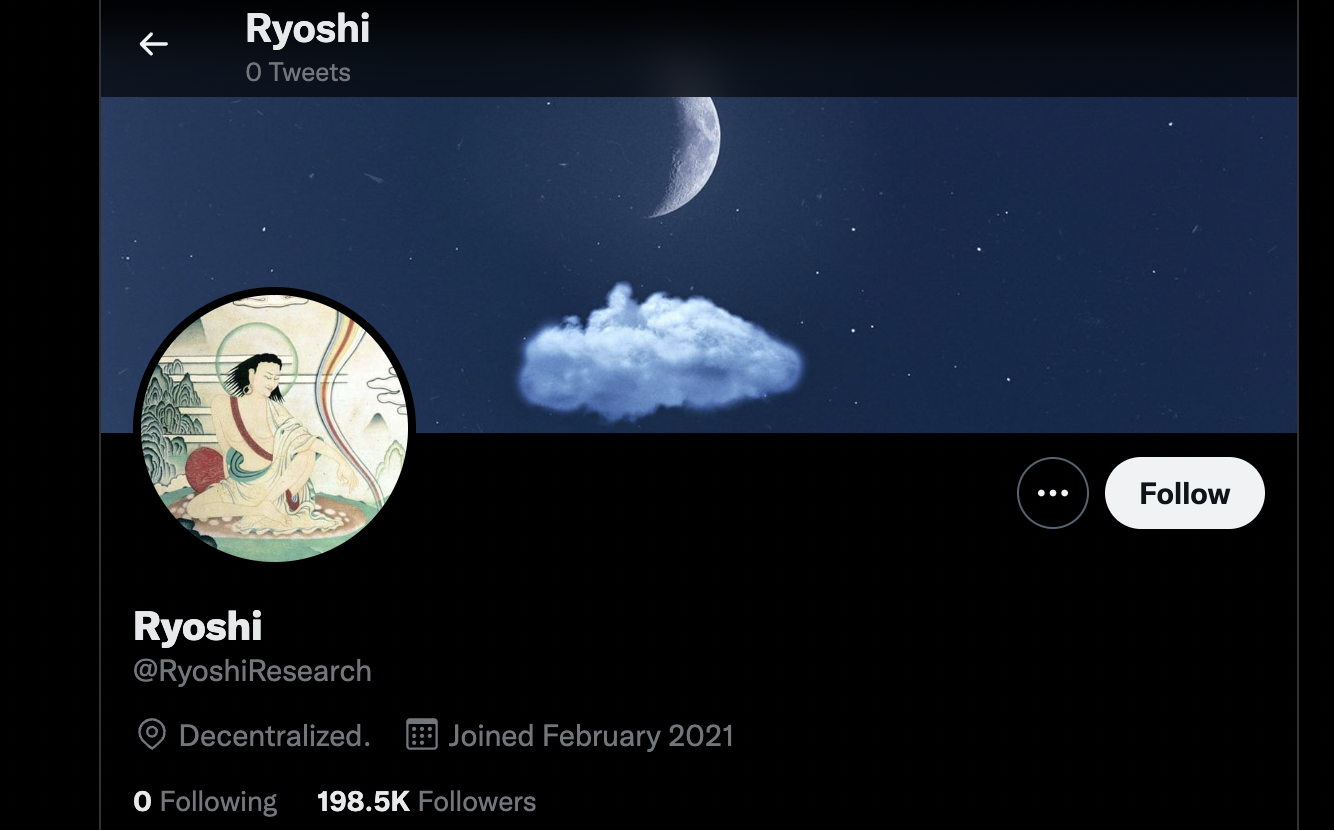The height and width of the screenshot is (830, 1334).
Task: Select the @RyoshiResearch handle text
Action: click(252, 671)
